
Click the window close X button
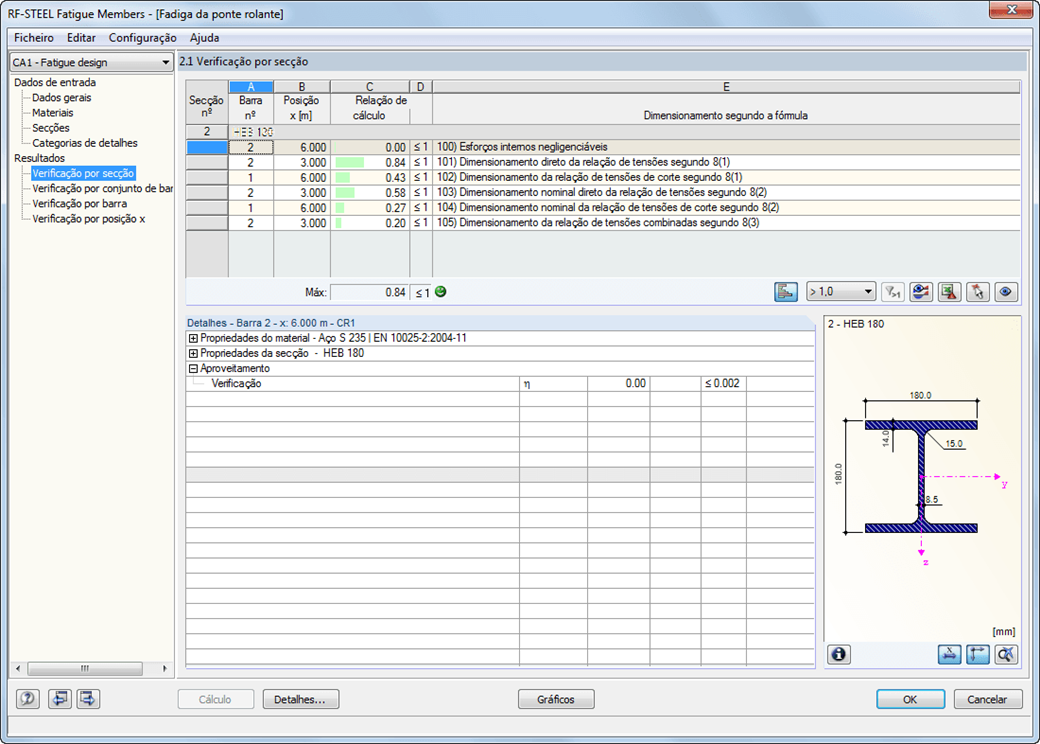click(1011, 9)
